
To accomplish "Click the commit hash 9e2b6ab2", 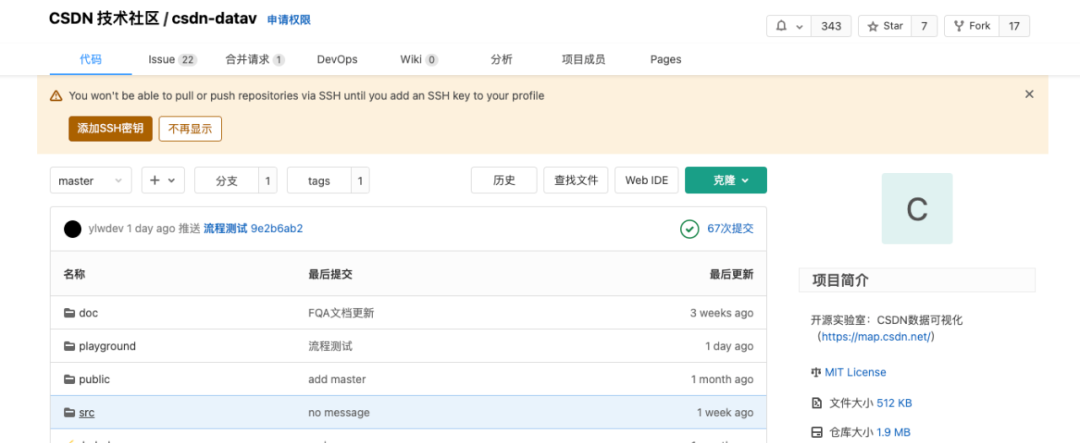I will pos(277,229).
